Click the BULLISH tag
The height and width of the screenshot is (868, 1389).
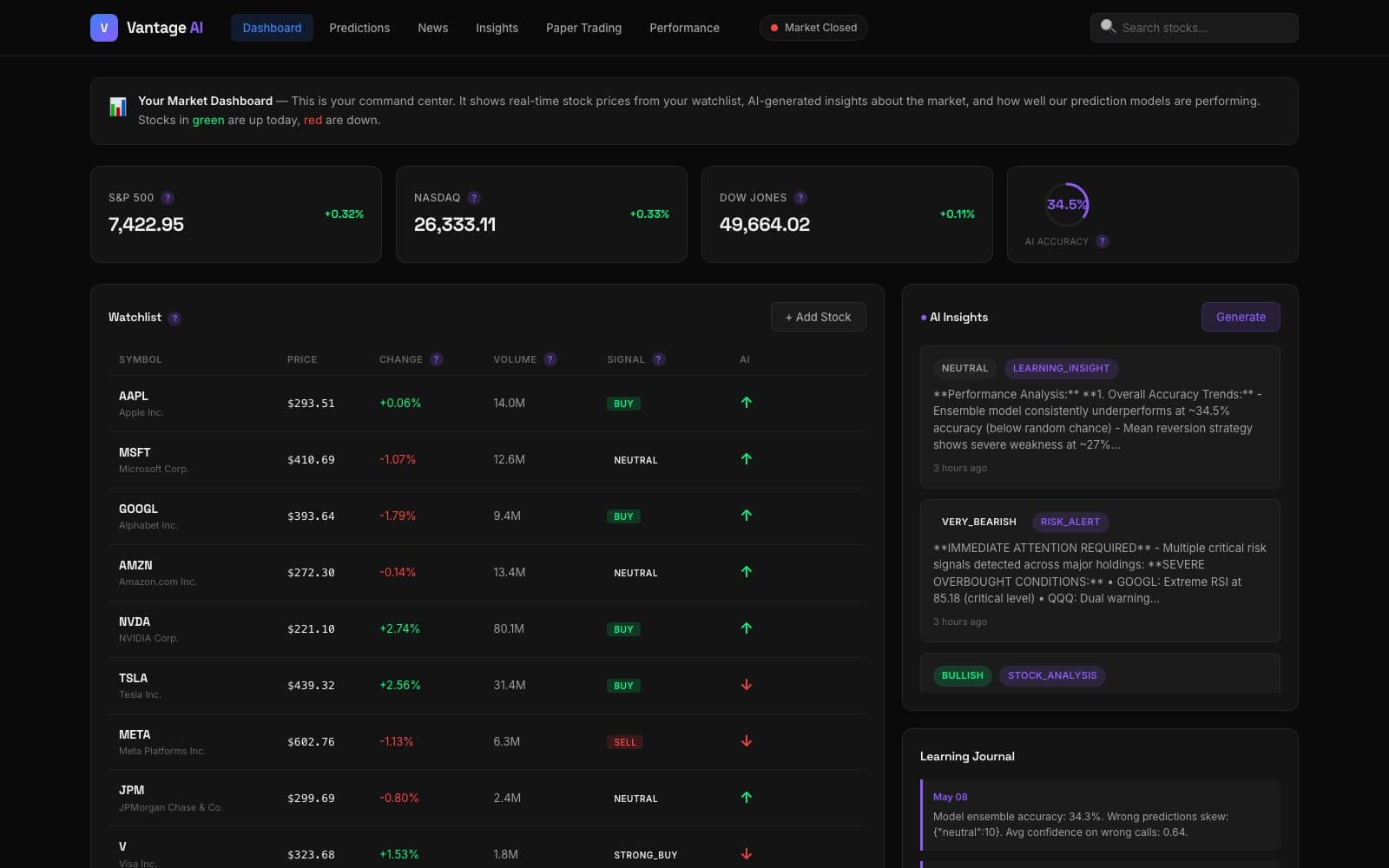(963, 675)
